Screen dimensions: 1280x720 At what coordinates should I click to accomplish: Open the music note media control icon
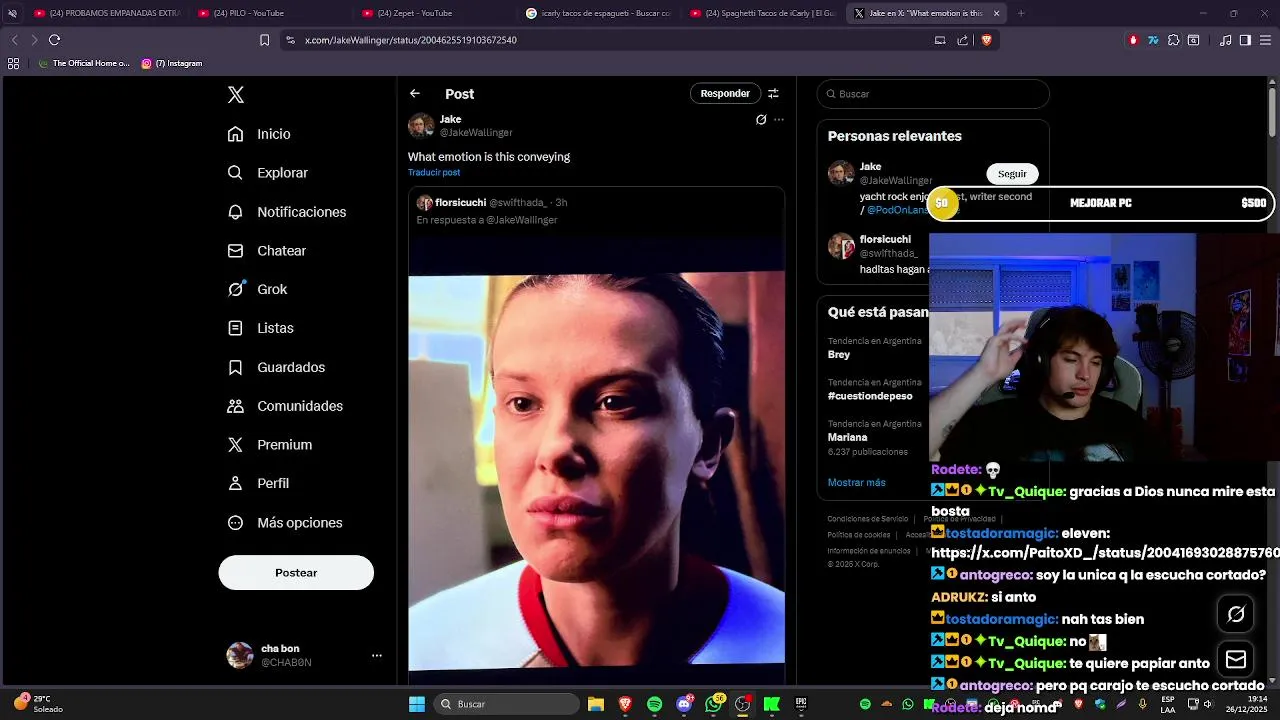pyautogui.click(x=1226, y=40)
